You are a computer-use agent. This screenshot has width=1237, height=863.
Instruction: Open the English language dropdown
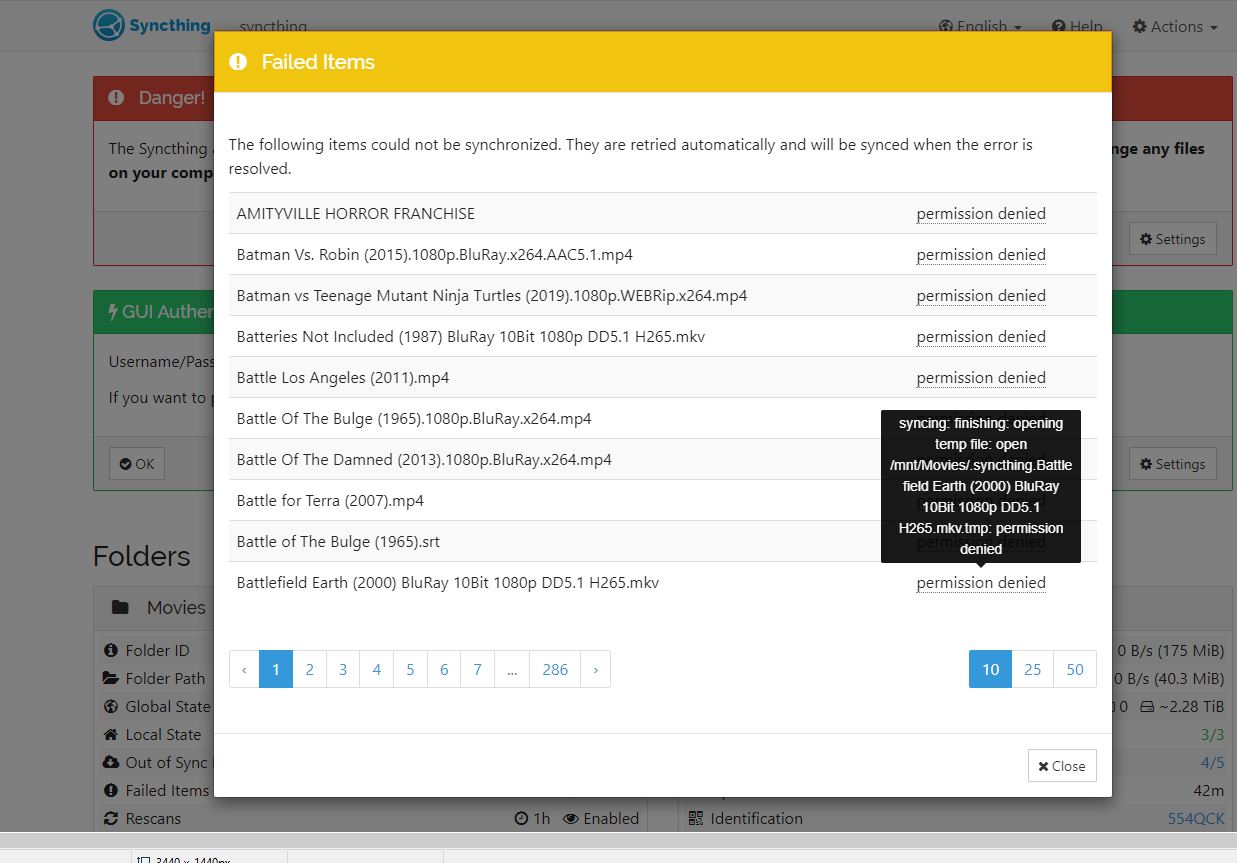coord(981,27)
